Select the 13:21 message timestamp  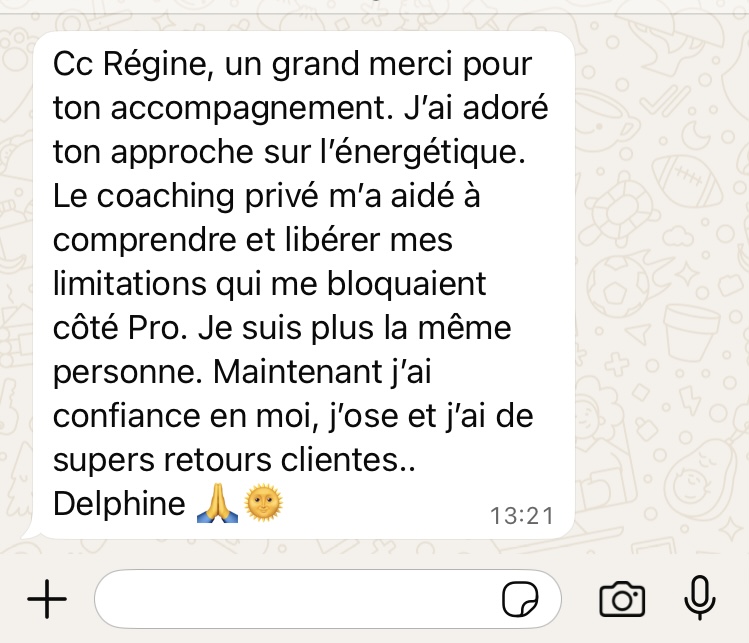522,516
